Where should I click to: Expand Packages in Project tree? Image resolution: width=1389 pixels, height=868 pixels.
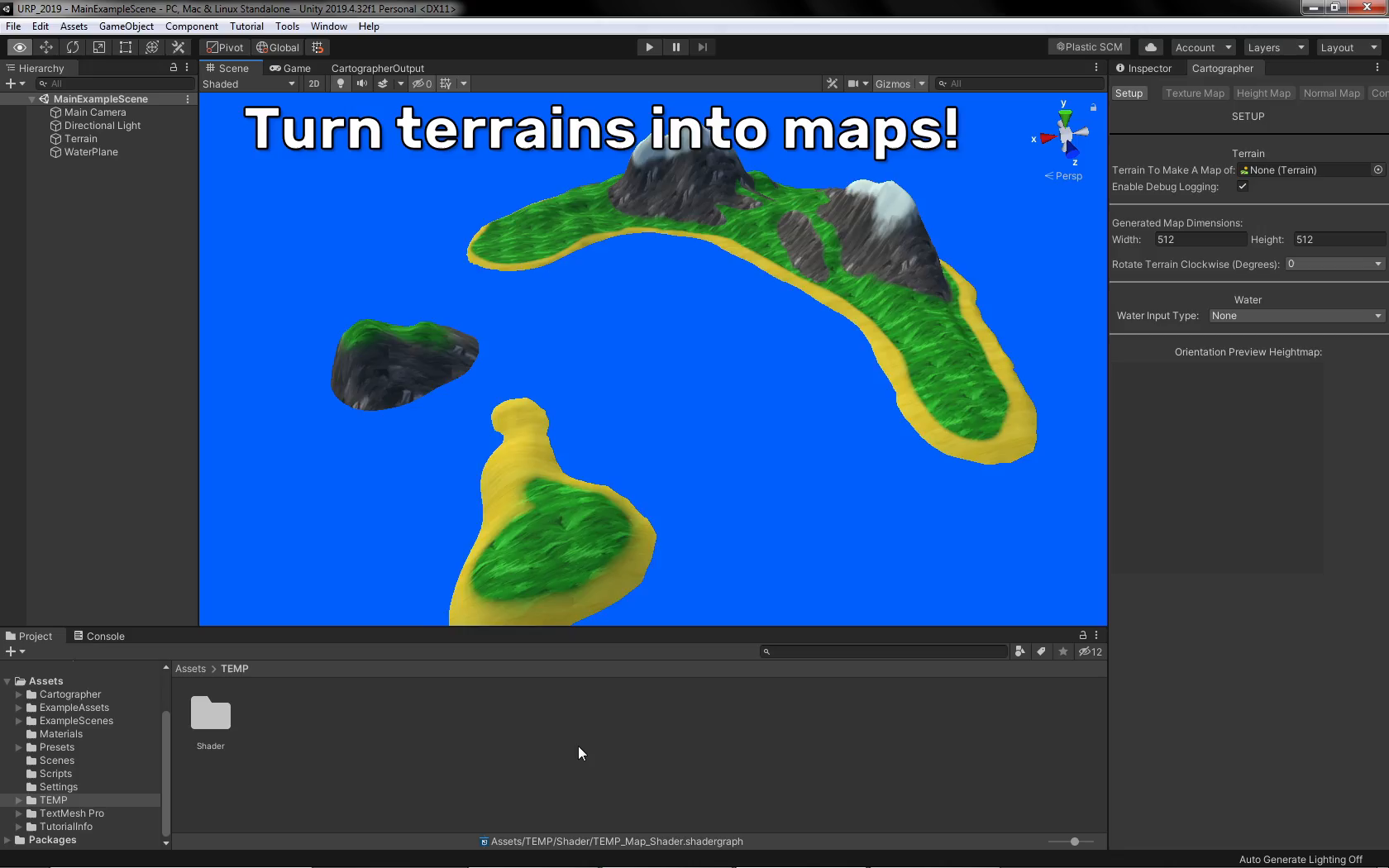(x=8, y=840)
